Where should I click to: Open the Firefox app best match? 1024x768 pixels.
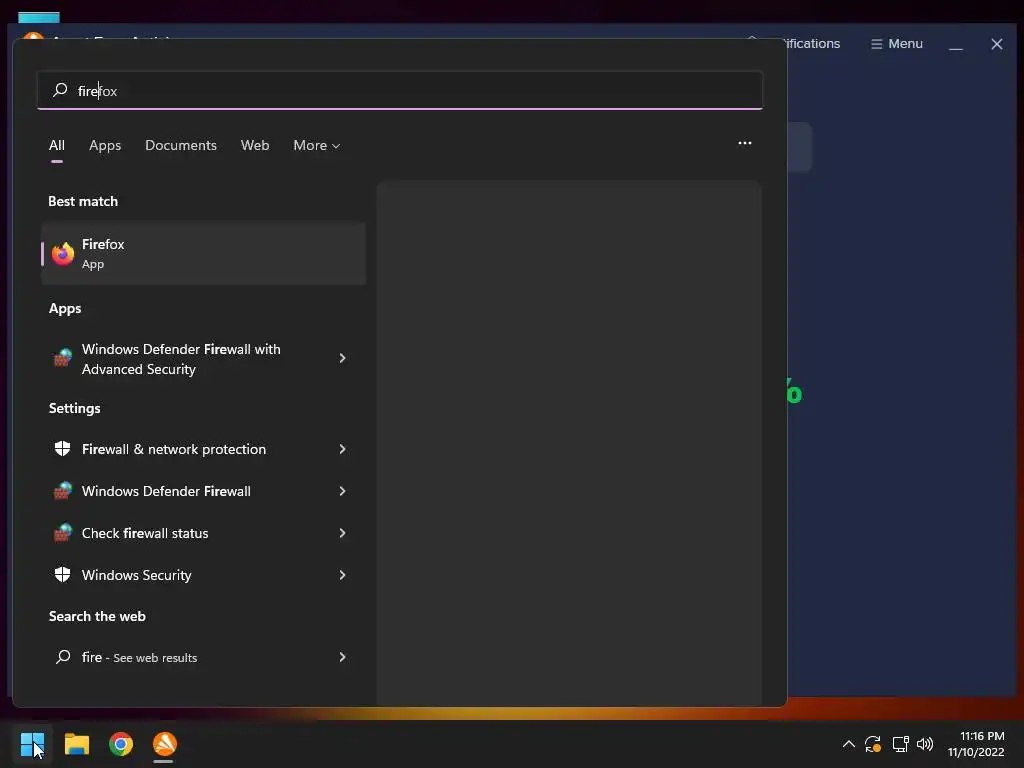(203, 253)
